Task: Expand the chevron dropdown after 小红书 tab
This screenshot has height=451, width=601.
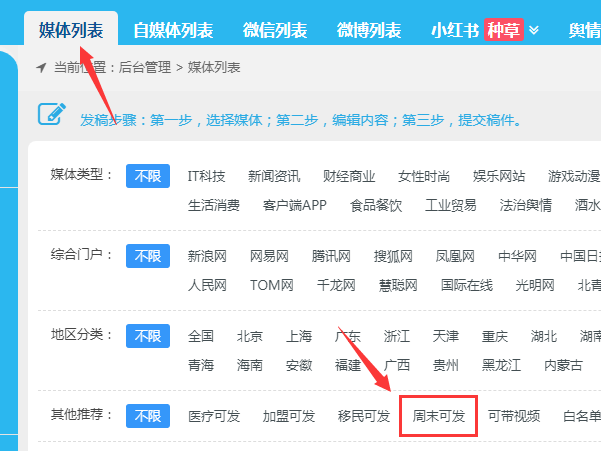Action: (533, 30)
